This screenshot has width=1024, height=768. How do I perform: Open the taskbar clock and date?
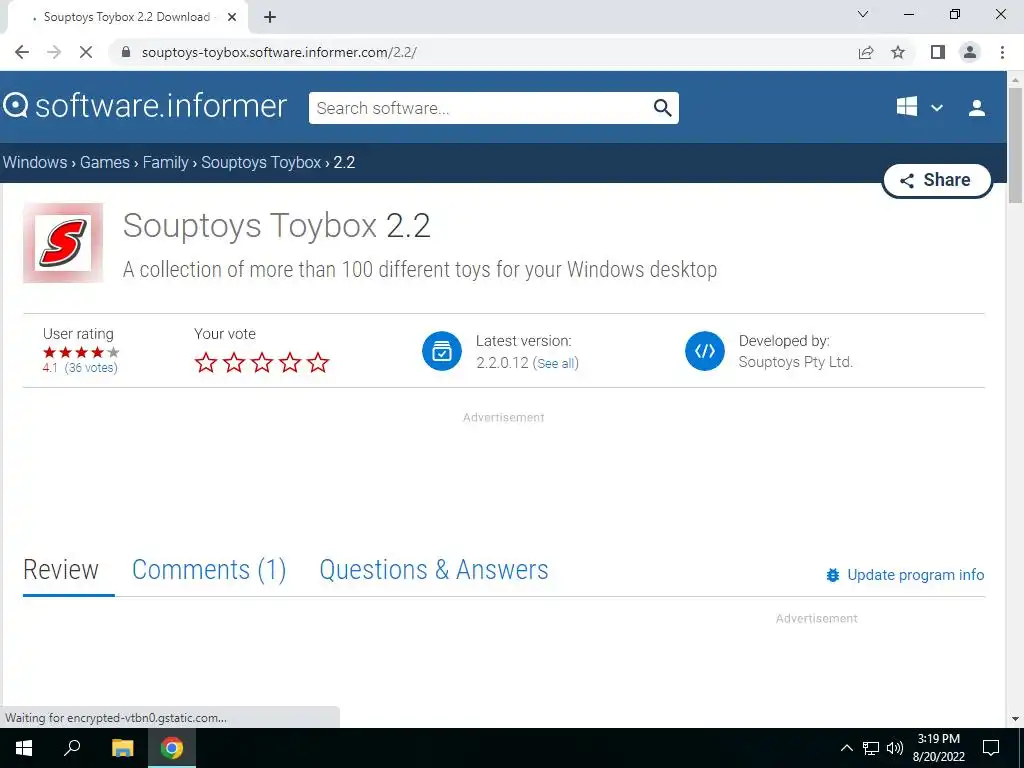pos(938,748)
